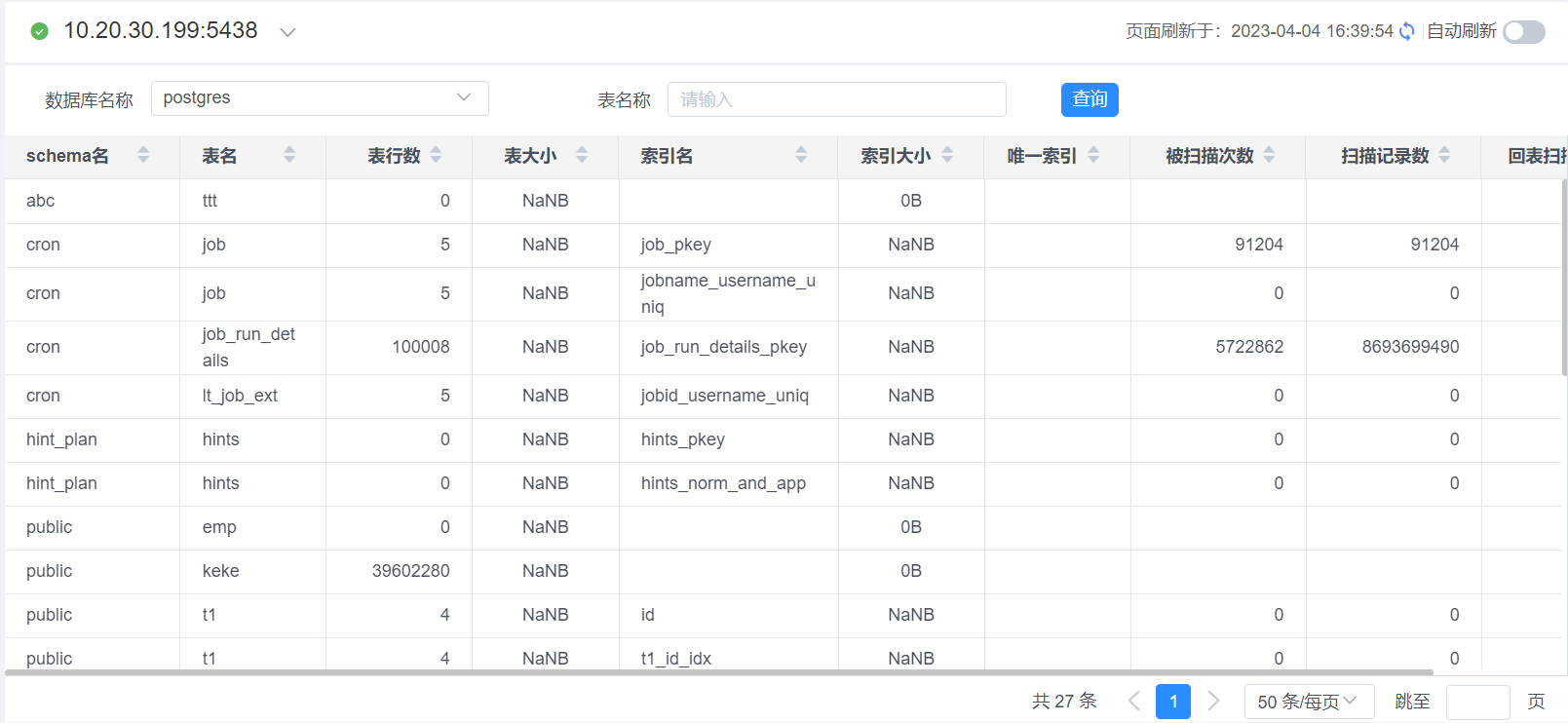Click the green connection status icon
This screenshot has width=1568, height=723.
[x=40, y=31]
